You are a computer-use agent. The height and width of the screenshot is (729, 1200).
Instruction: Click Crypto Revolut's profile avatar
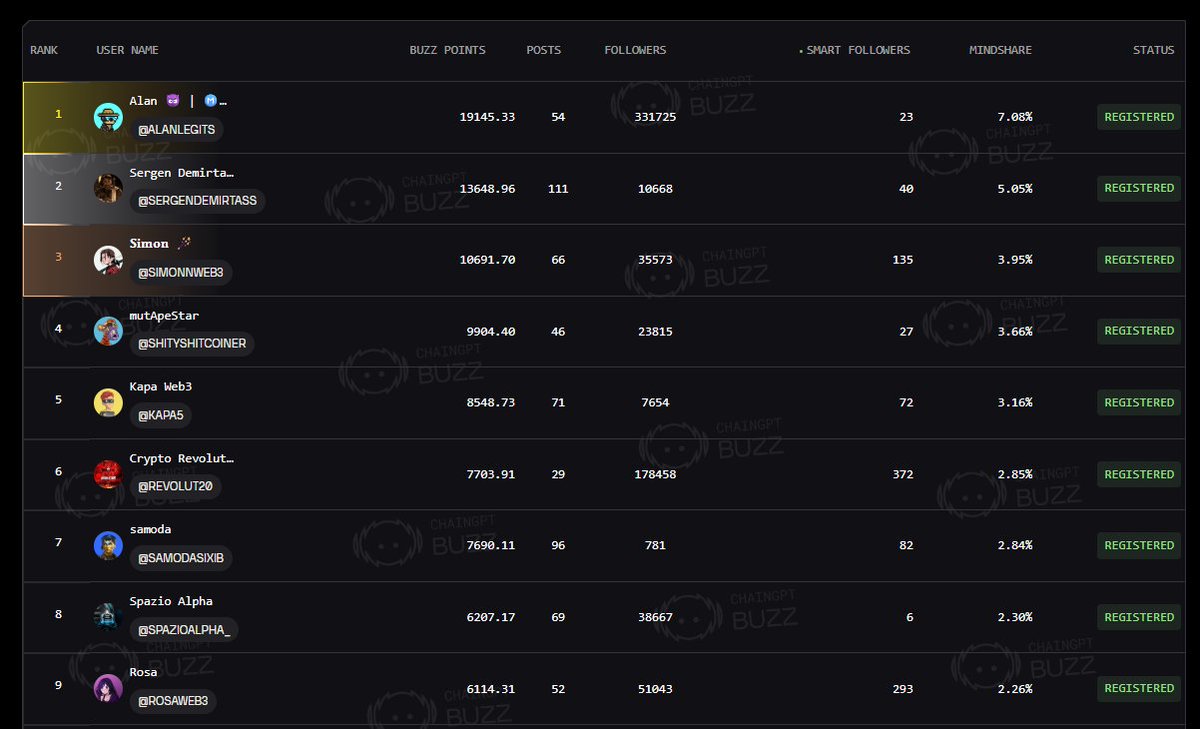point(108,474)
